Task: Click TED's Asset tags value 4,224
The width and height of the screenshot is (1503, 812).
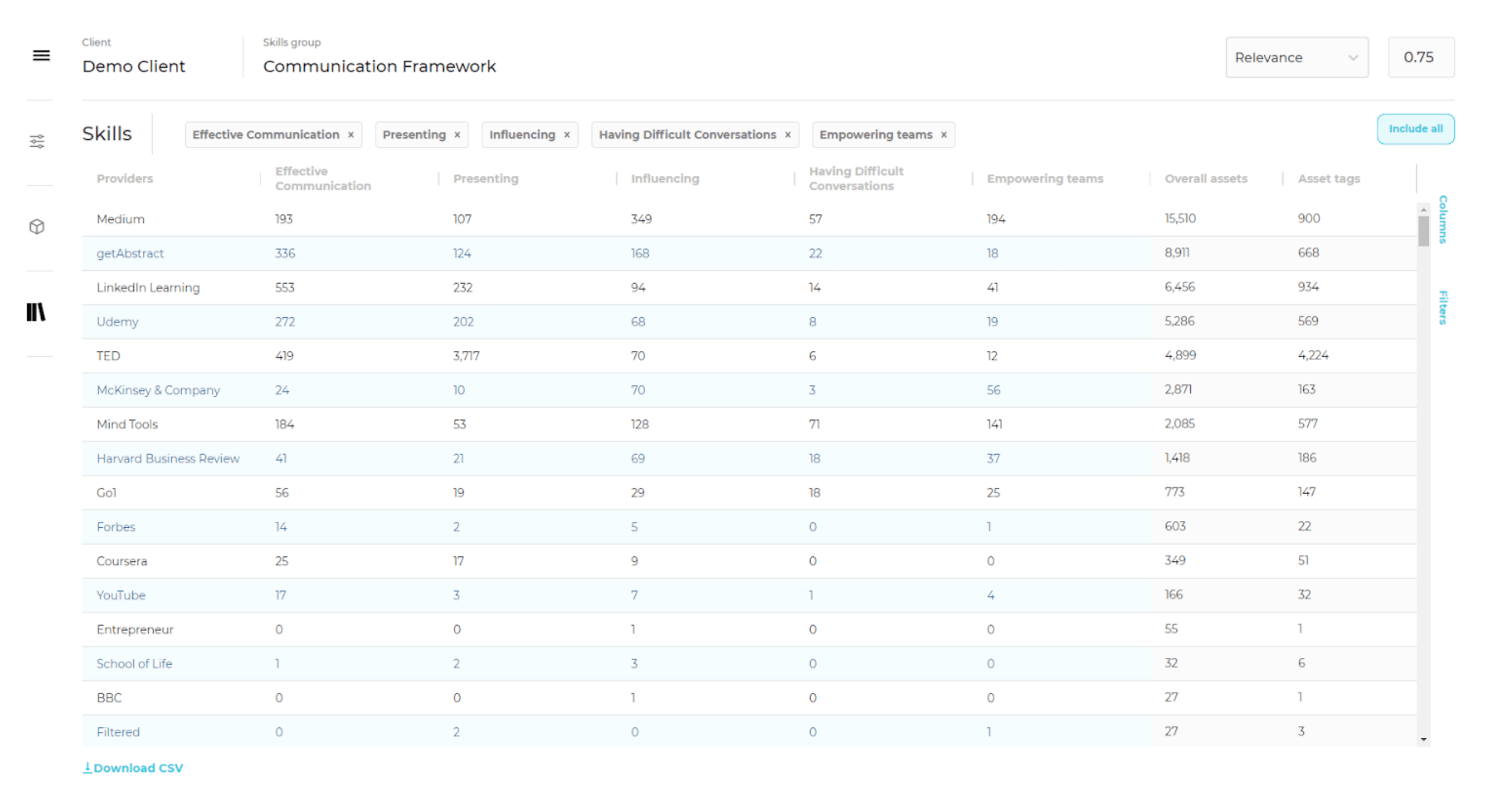Action: click(x=1313, y=355)
